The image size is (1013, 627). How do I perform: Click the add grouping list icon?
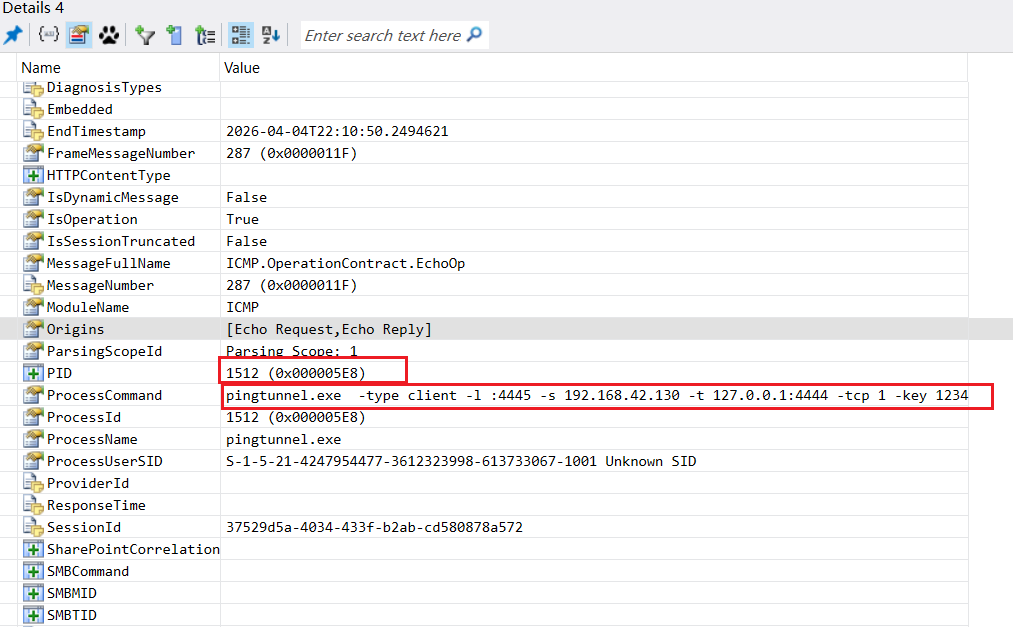tap(205, 35)
